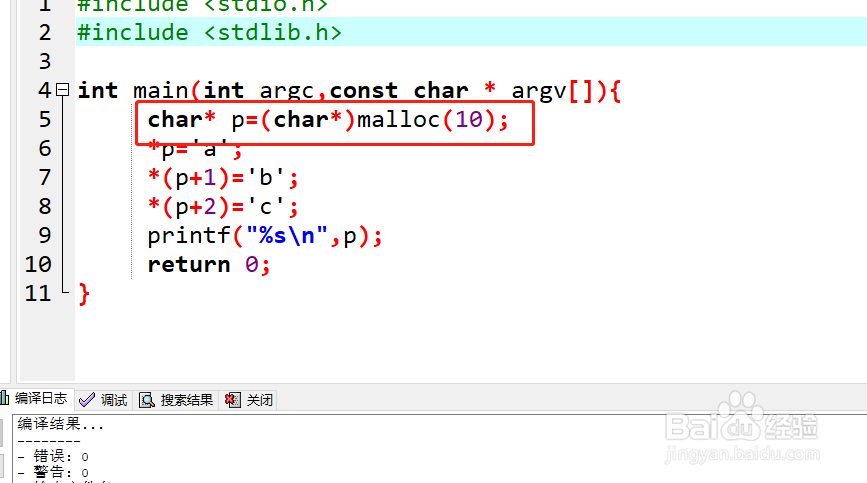Click the *(p+2)='c'; line
Screen dimensions: 867x483
coord(223,207)
